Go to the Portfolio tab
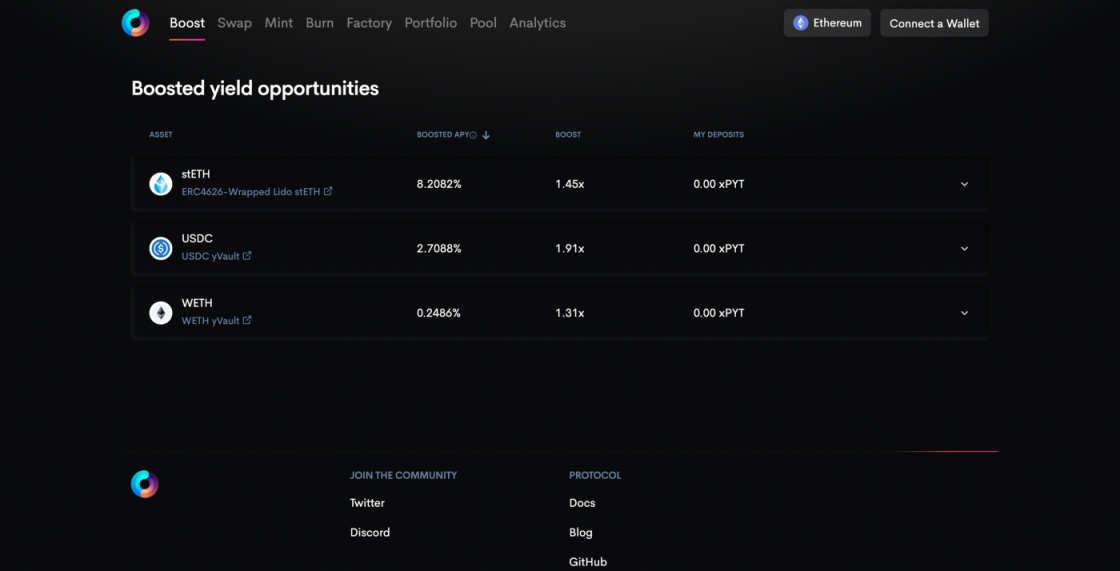Screen dimensions: 1120x571 pyautogui.click(x=431, y=23)
